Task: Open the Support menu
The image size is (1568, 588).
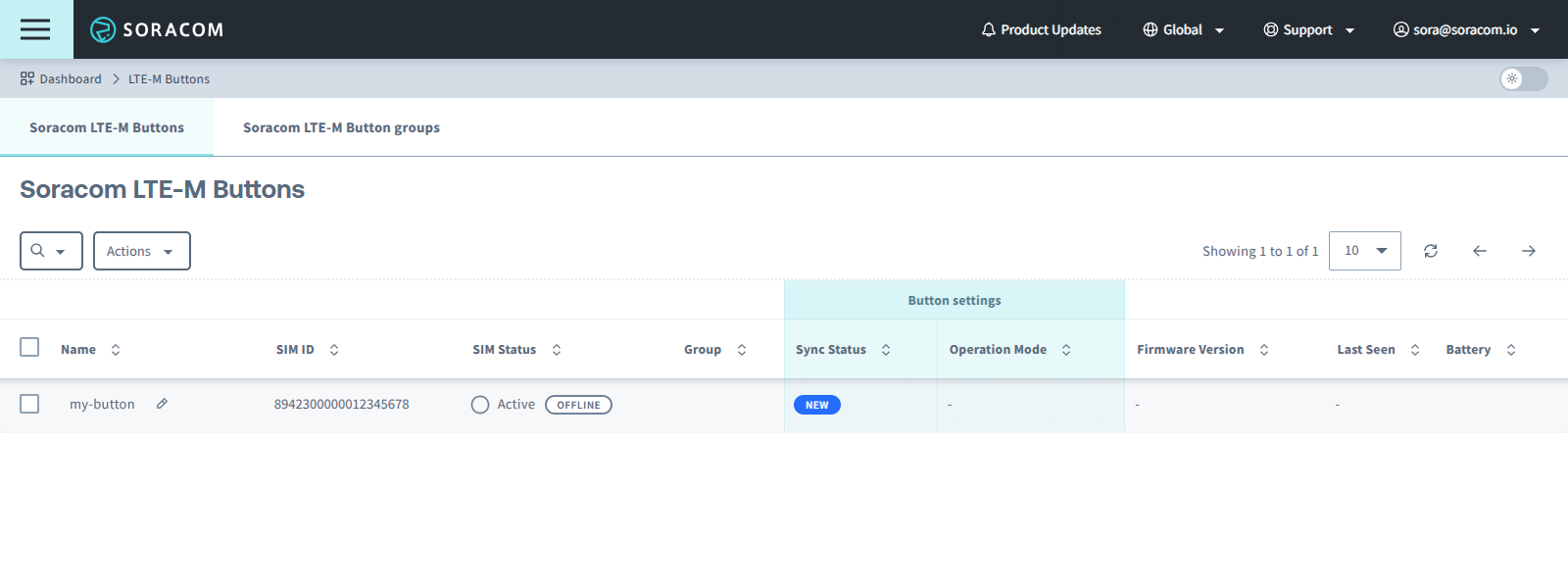Action: [1309, 29]
